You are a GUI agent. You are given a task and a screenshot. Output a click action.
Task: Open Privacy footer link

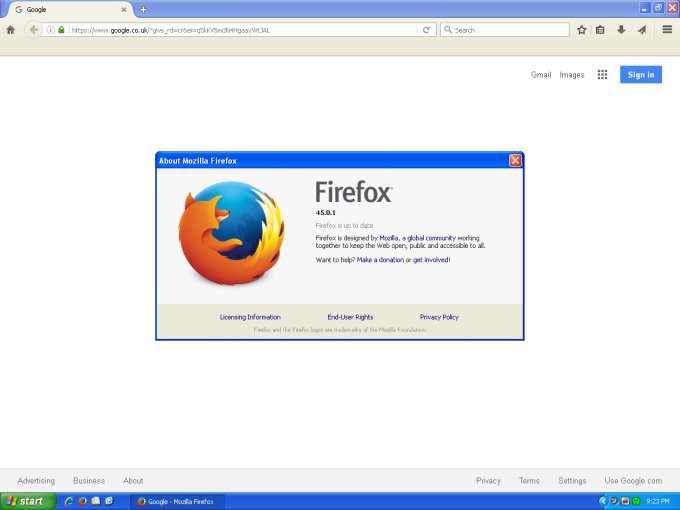click(x=488, y=481)
